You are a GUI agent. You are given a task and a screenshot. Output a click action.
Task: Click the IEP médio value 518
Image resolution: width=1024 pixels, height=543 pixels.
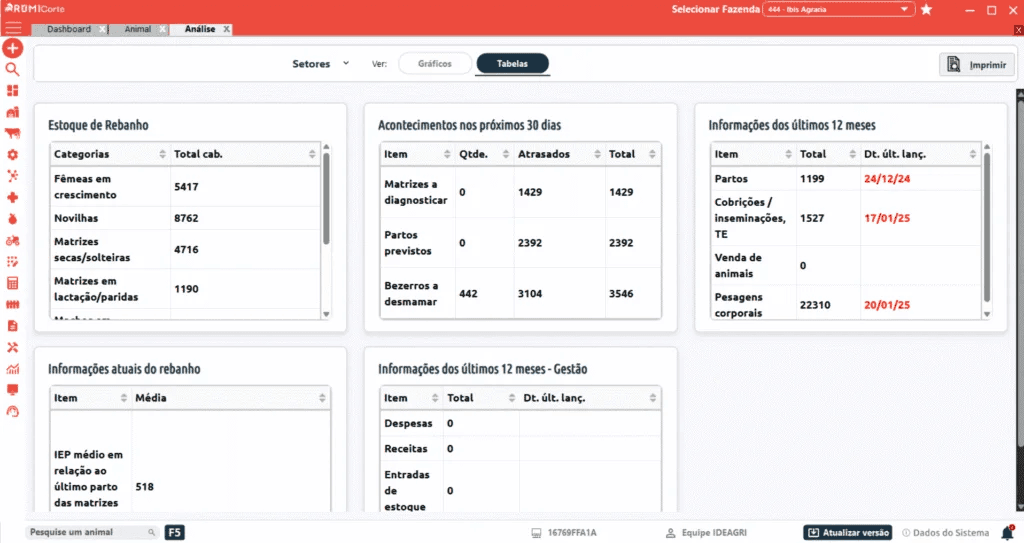tap(144, 487)
